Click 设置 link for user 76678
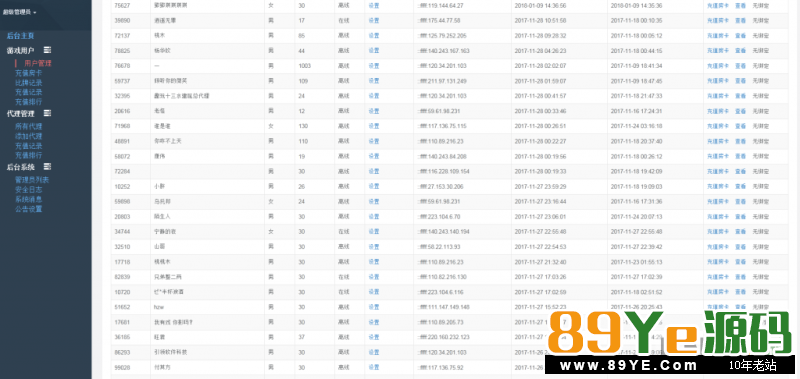 click(374, 66)
